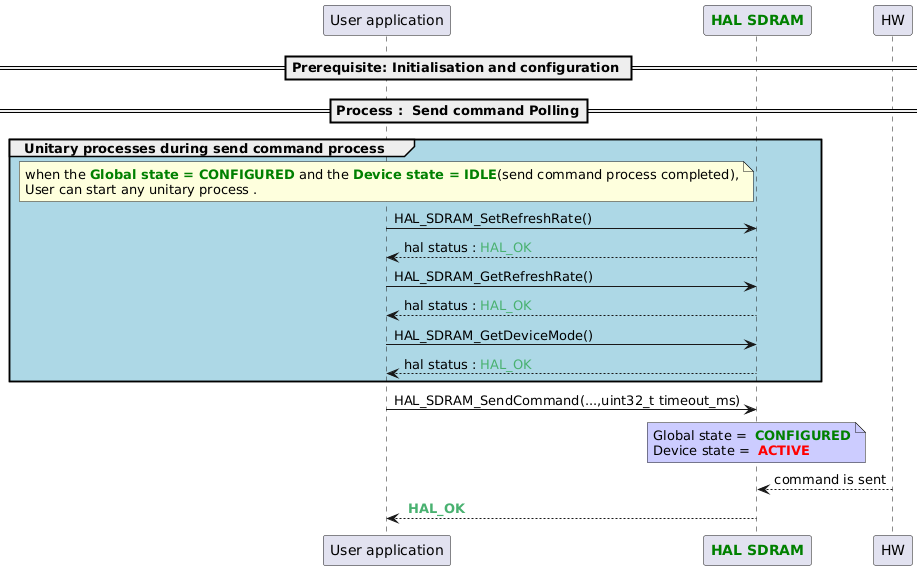Image resolution: width=923 pixels, height=570 pixels.
Task: Select the top HAL SDRAM participant box
Action: pyautogui.click(x=757, y=21)
